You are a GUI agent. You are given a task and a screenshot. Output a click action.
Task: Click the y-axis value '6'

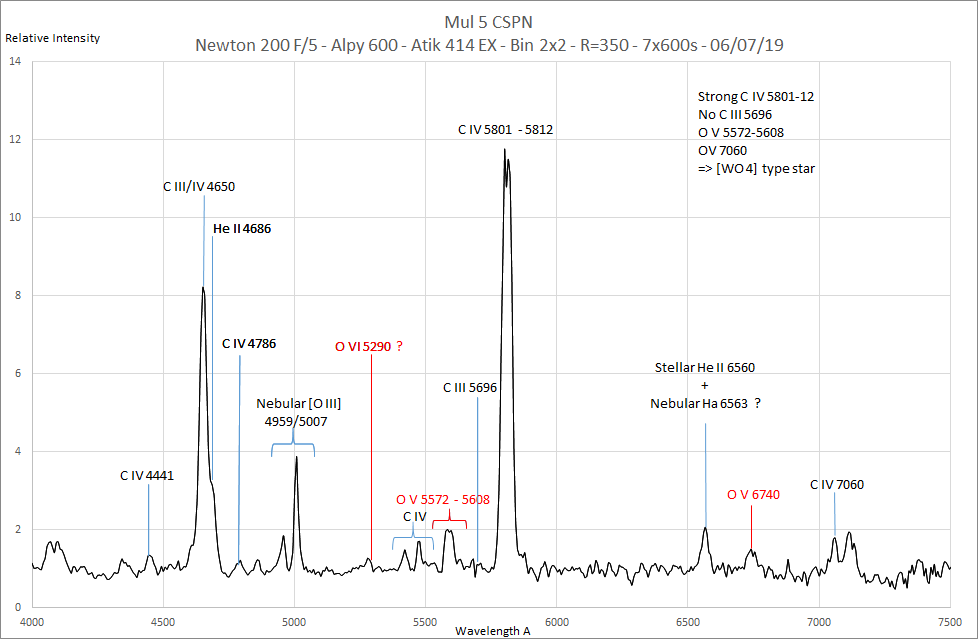click(x=18, y=373)
